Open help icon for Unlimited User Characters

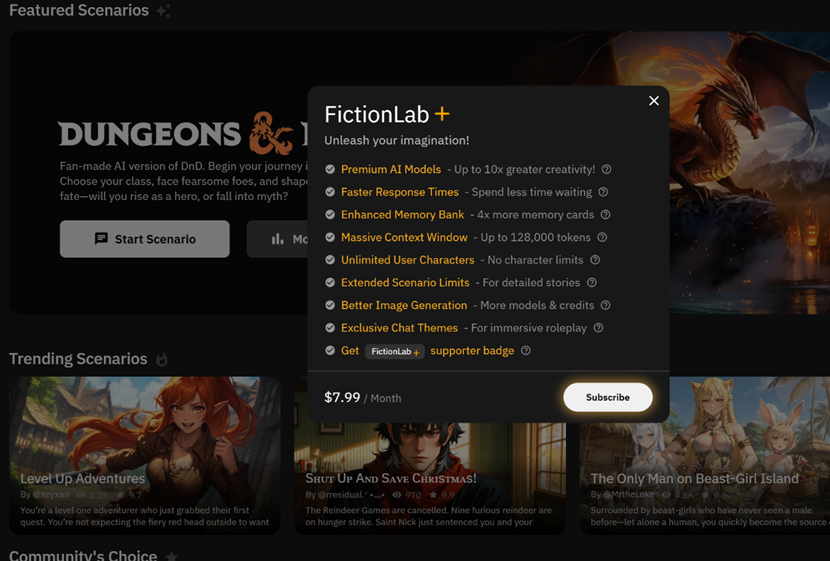click(595, 260)
